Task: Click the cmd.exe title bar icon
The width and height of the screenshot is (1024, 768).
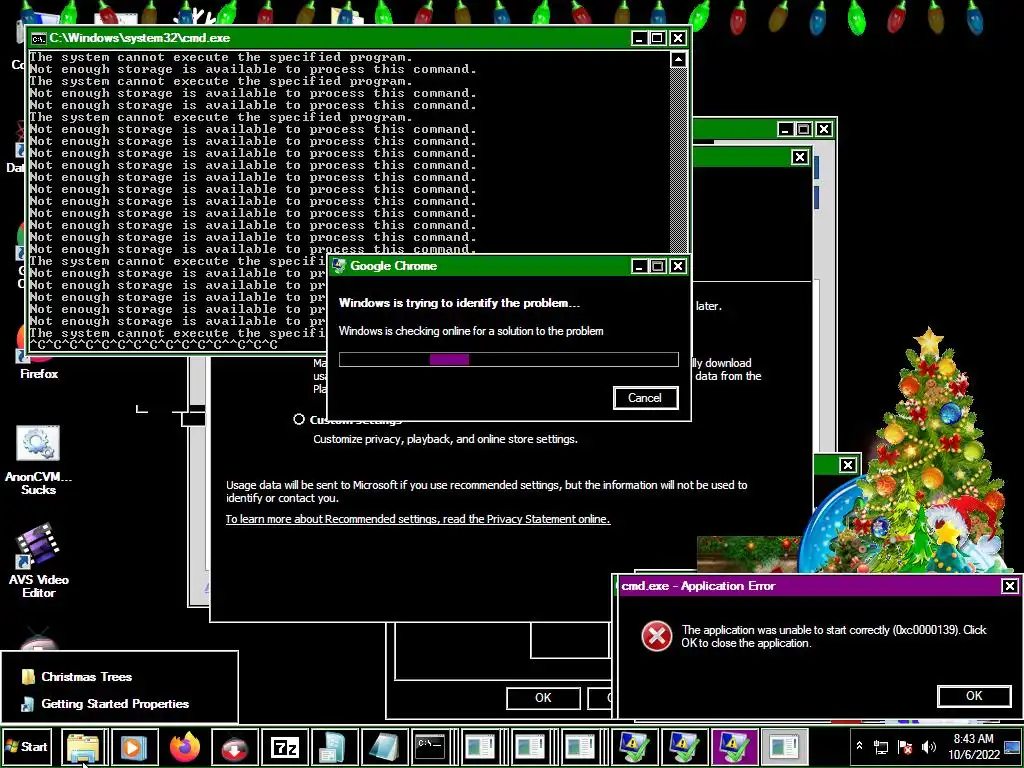Action: click(39, 39)
